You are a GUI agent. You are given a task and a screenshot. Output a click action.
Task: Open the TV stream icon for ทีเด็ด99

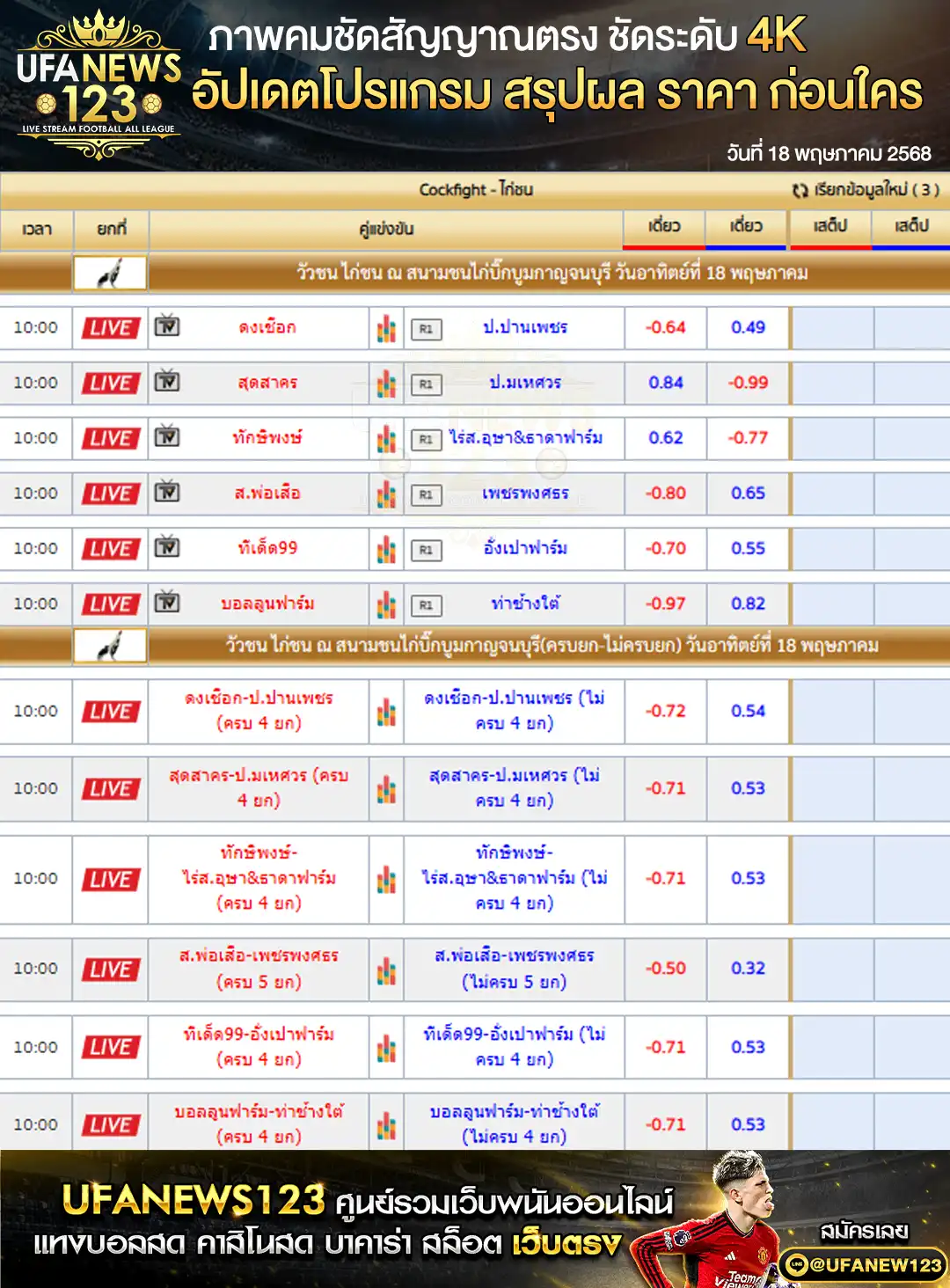point(167,548)
